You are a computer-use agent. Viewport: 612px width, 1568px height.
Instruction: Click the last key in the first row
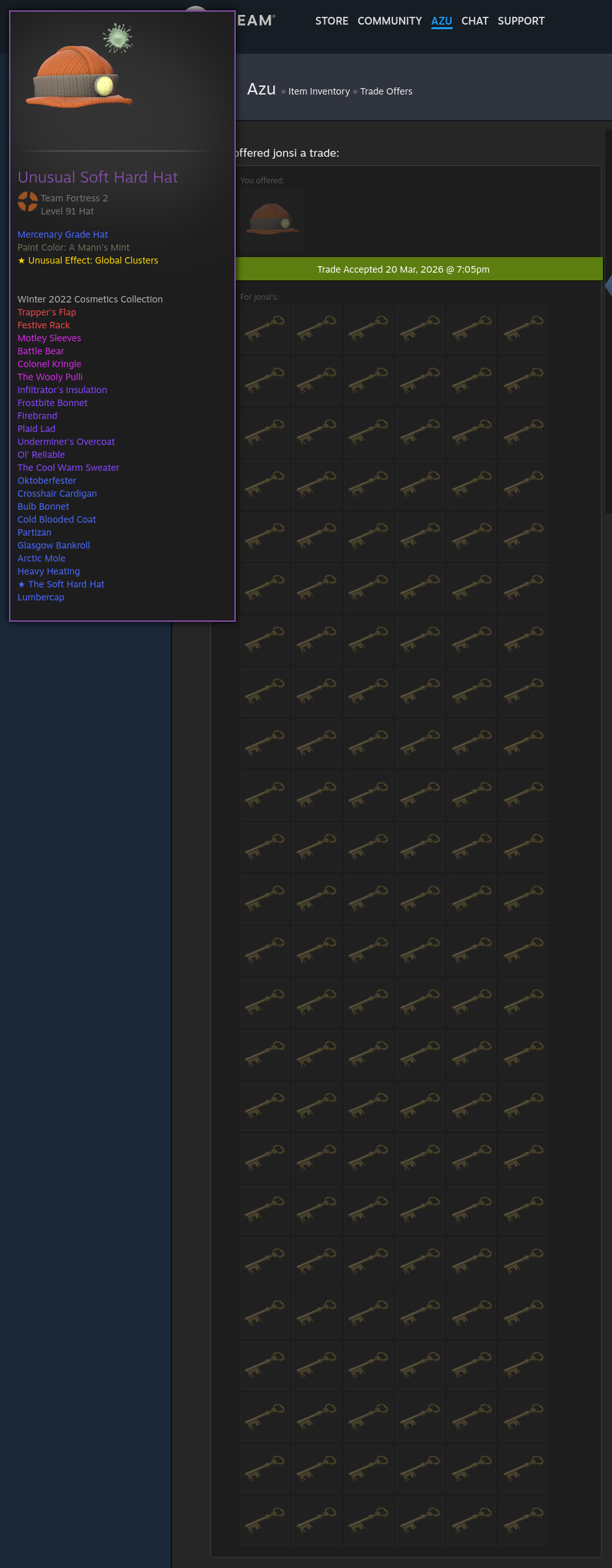[x=523, y=329]
